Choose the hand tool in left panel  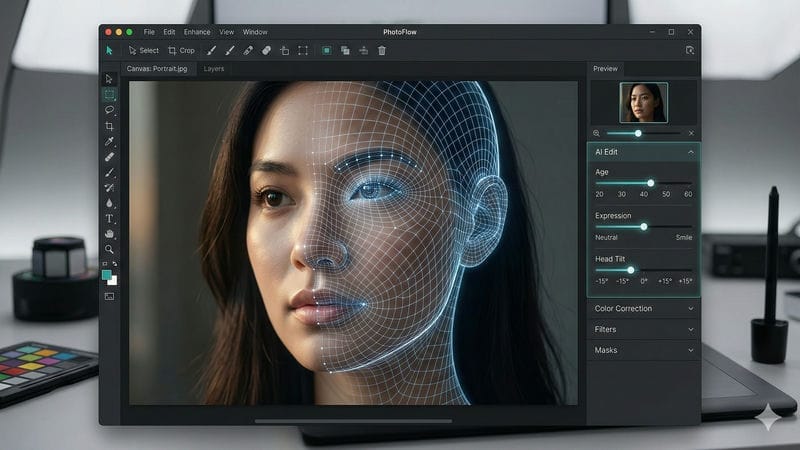pos(109,234)
